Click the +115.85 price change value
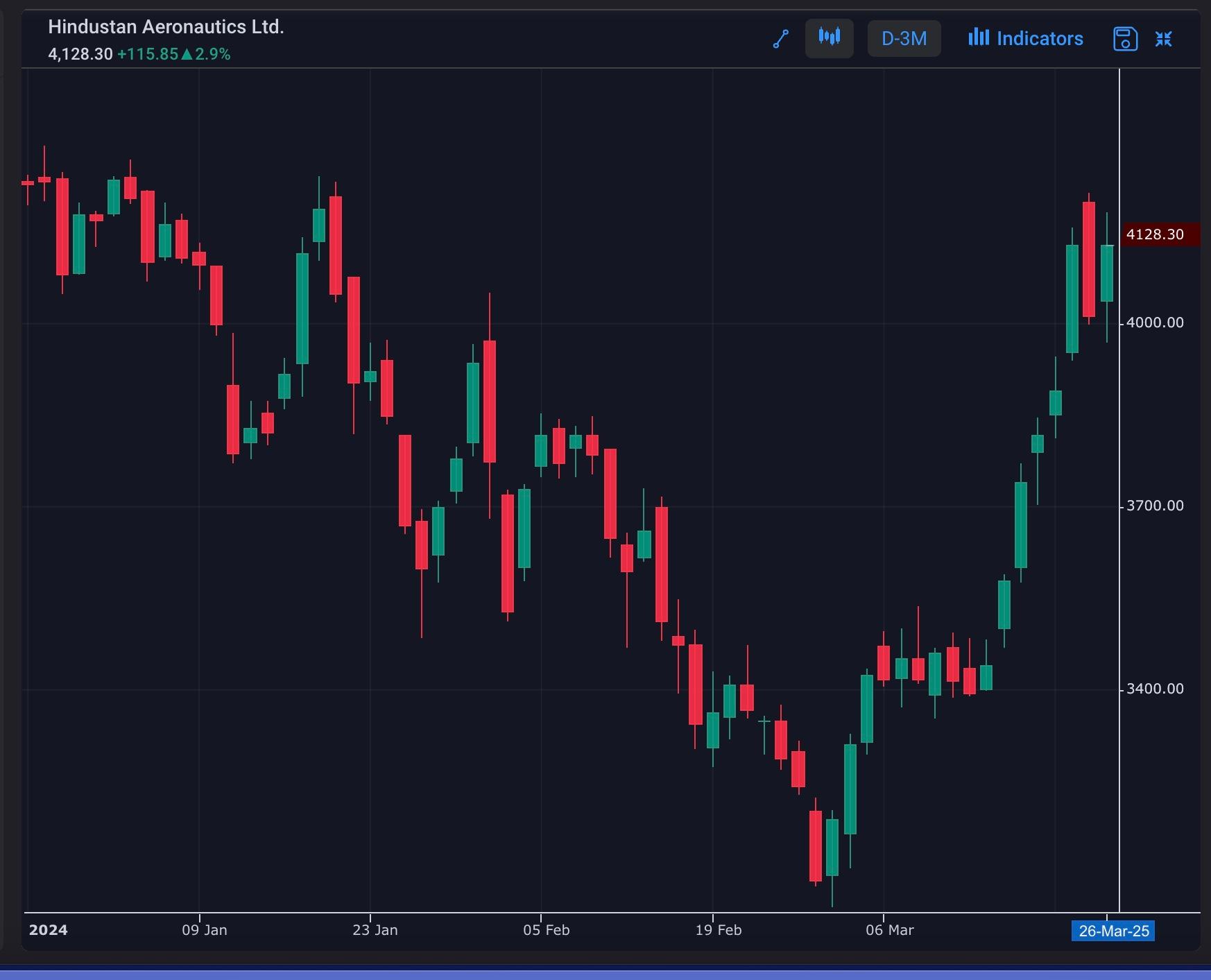The width and height of the screenshot is (1211, 980). click(148, 54)
